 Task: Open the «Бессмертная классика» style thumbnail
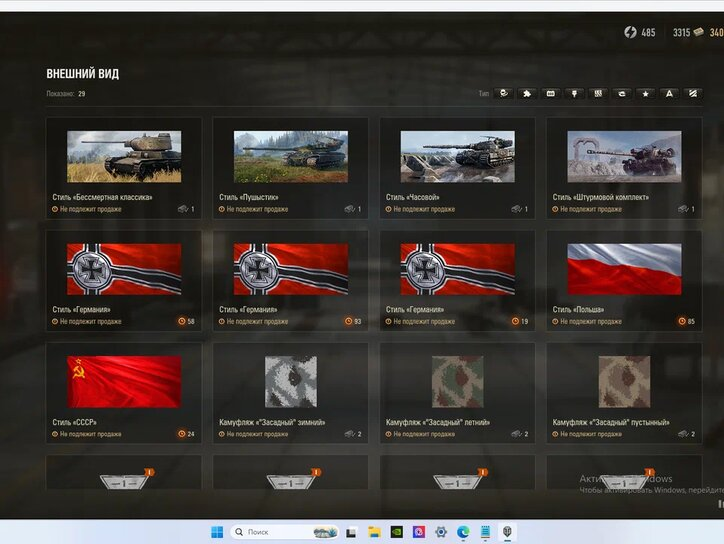[x=124, y=157]
